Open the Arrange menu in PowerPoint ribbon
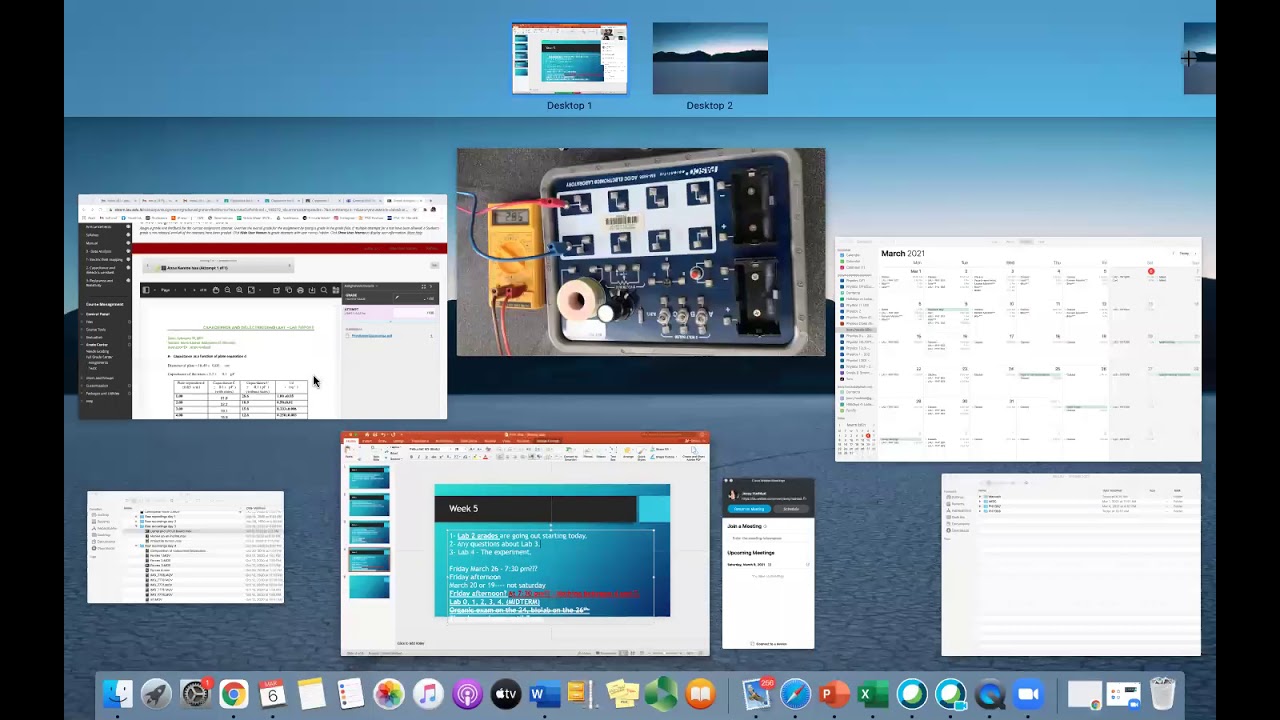Image resolution: width=1280 pixels, height=720 pixels. tap(628, 453)
